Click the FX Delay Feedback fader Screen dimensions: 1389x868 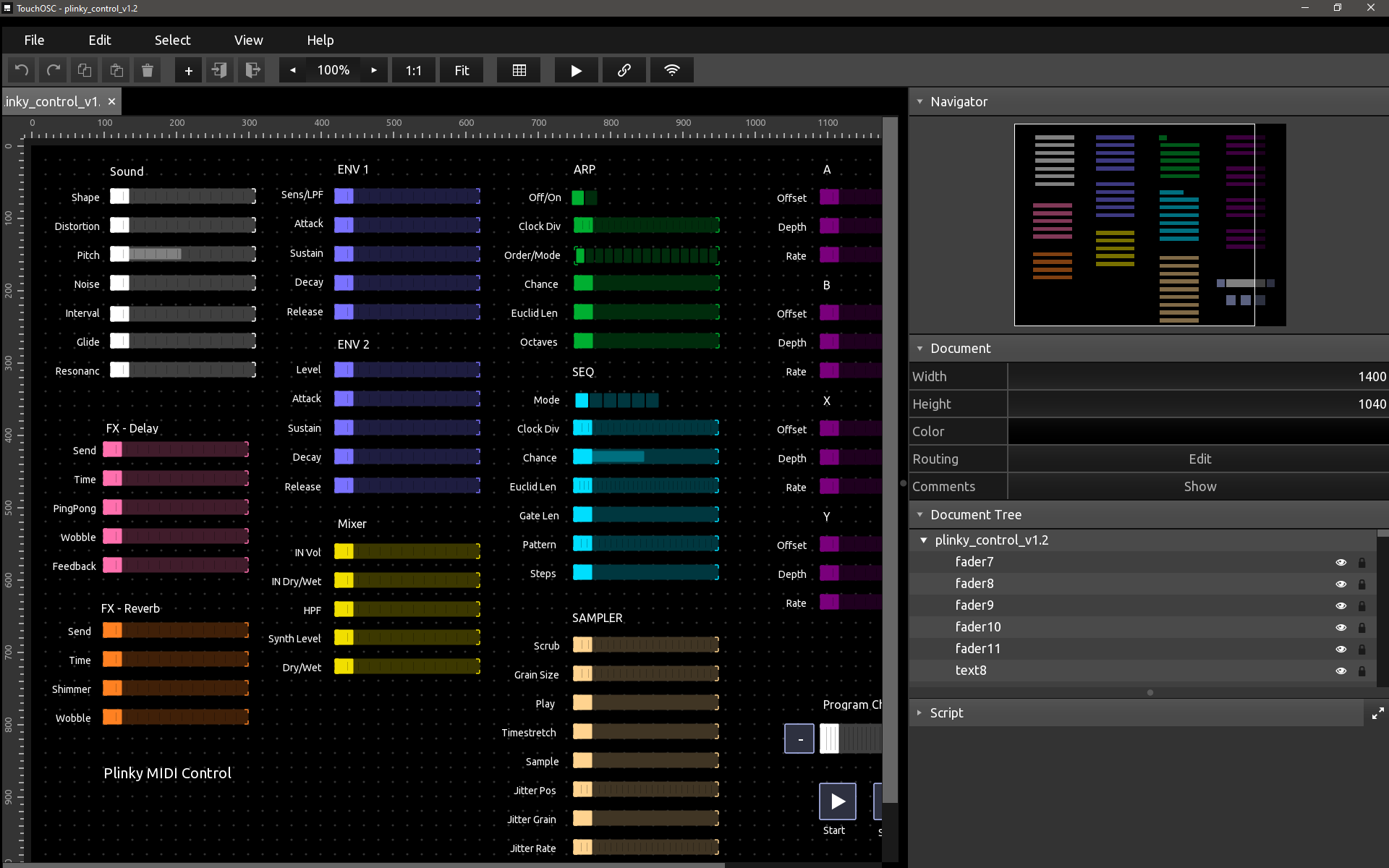[x=176, y=565]
